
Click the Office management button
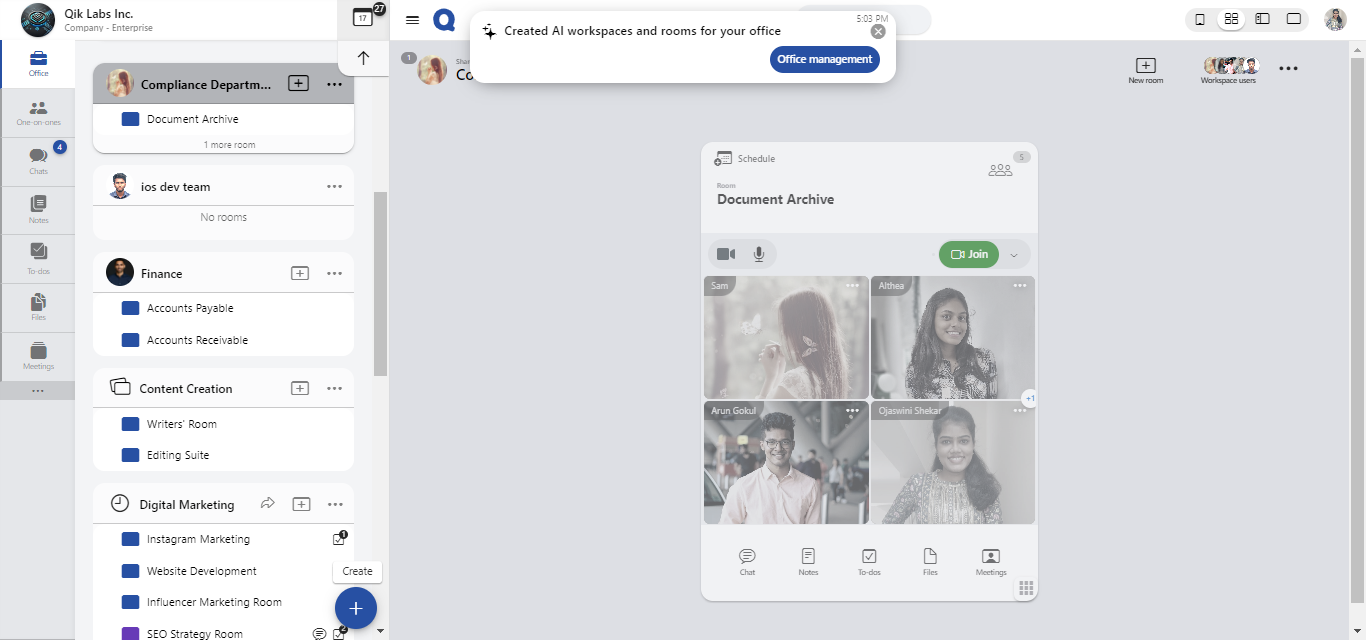824,59
